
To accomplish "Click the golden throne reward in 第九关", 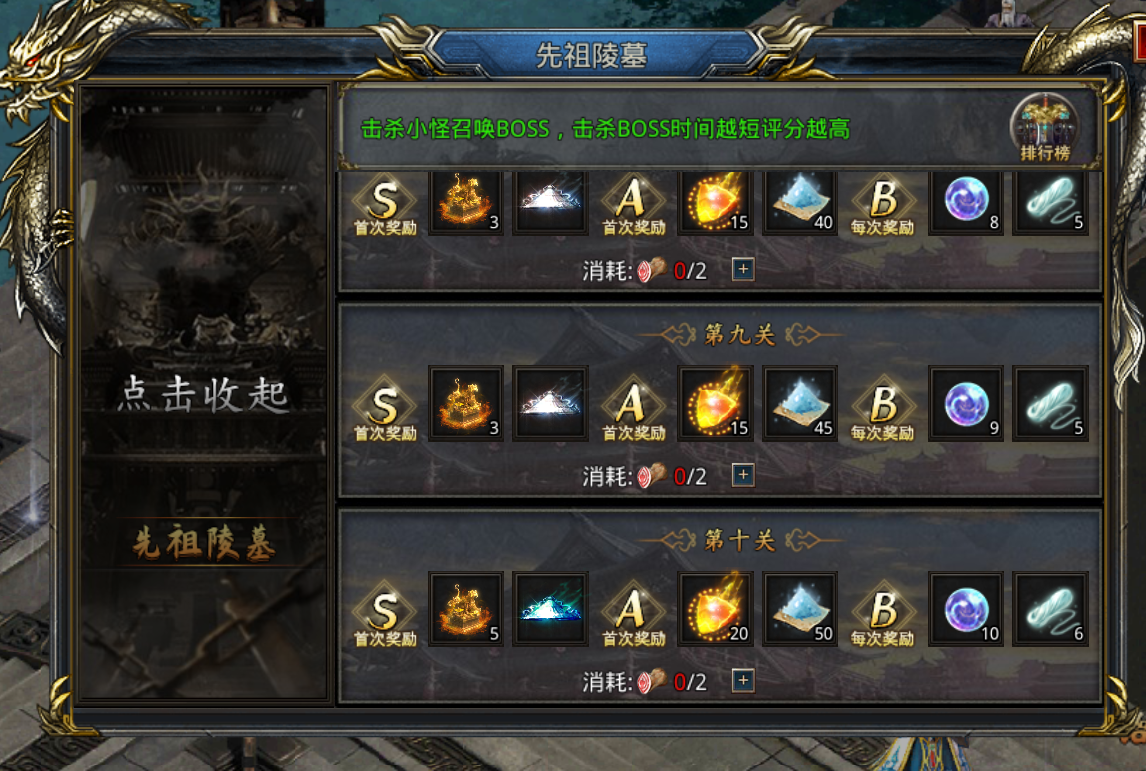I will [466, 403].
